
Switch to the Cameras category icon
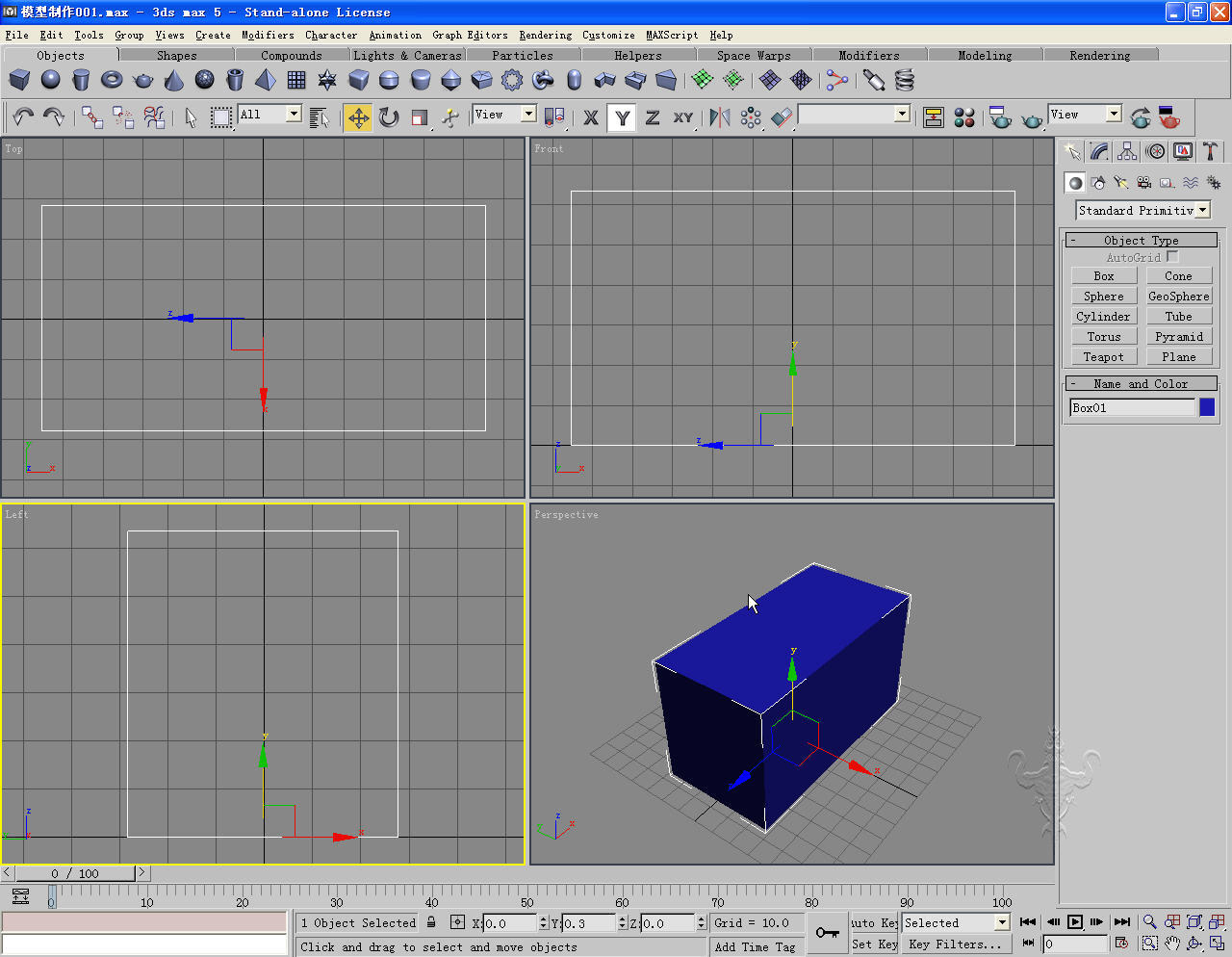point(1143,182)
